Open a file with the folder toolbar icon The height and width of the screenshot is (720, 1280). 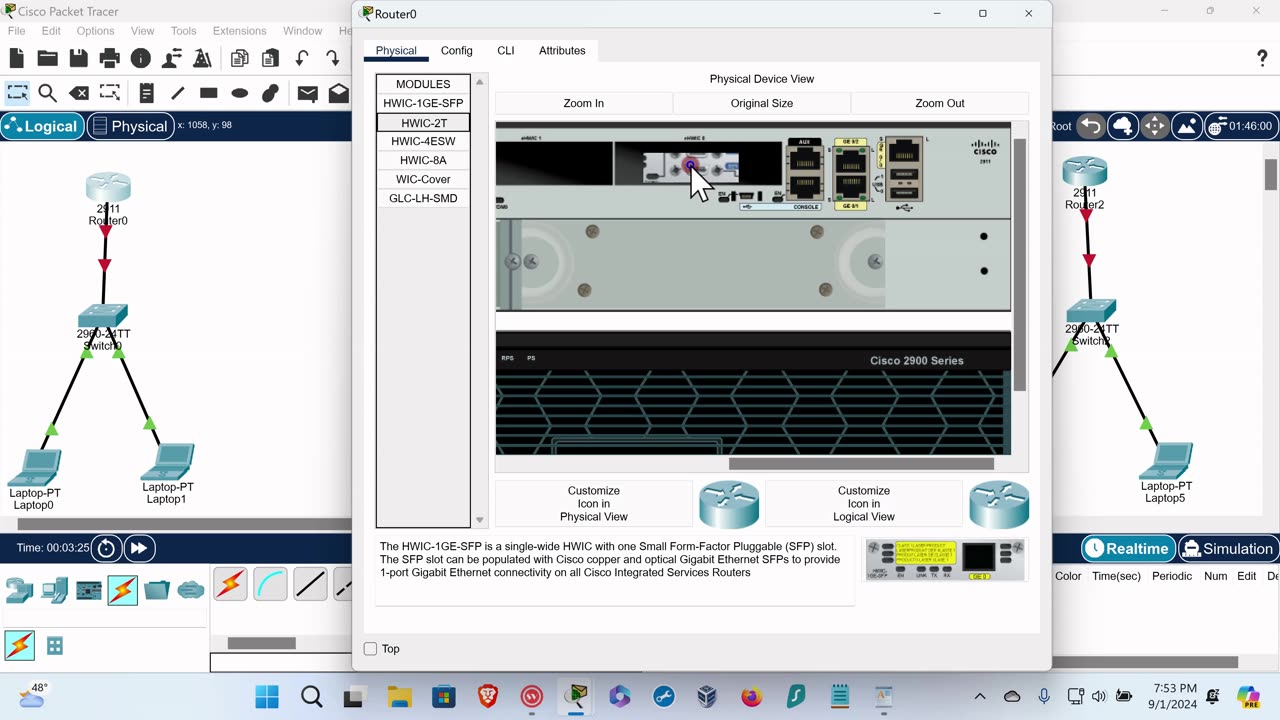(x=47, y=59)
